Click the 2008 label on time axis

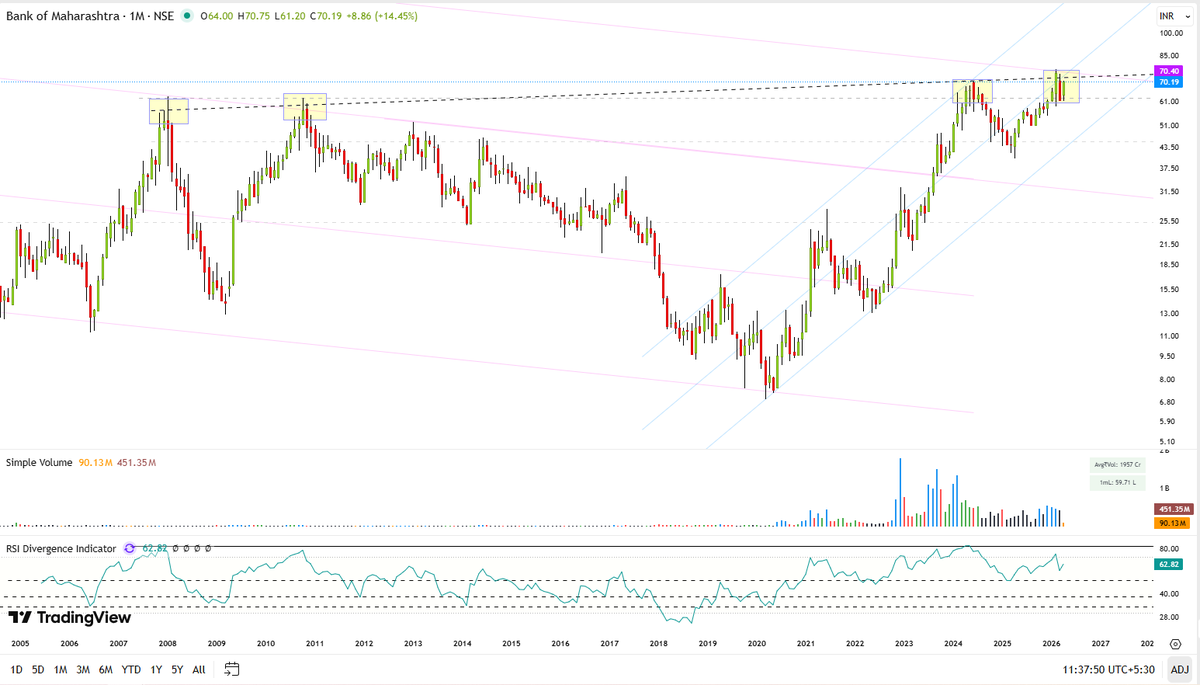(x=167, y=645)
